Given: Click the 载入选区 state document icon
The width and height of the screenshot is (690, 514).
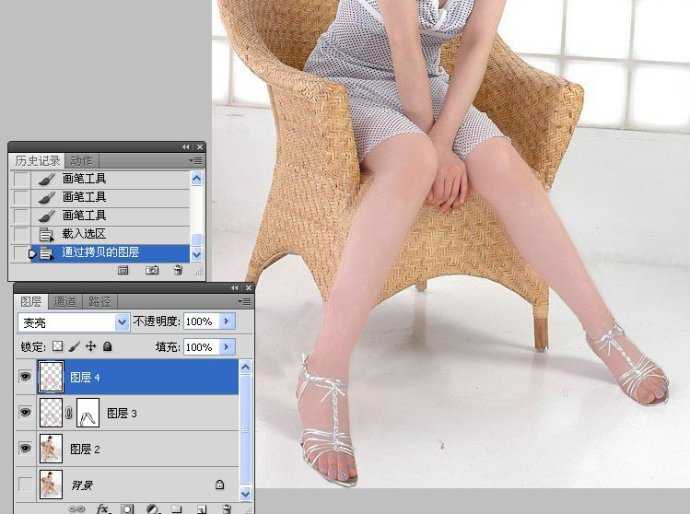Looking at the screenshot, I should click(x=46, y=235).
